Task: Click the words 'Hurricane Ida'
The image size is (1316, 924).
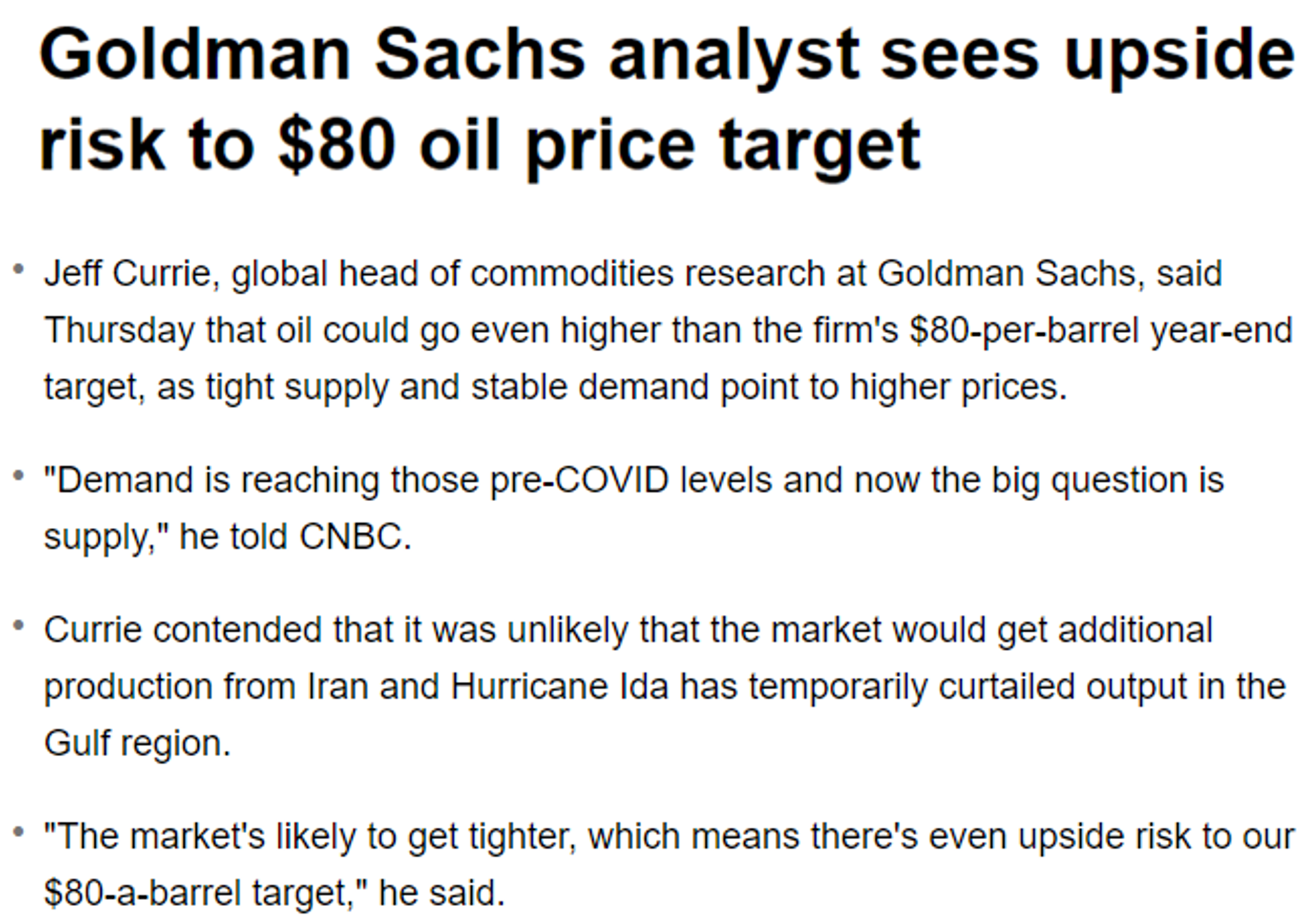Action: coord(560,687)
